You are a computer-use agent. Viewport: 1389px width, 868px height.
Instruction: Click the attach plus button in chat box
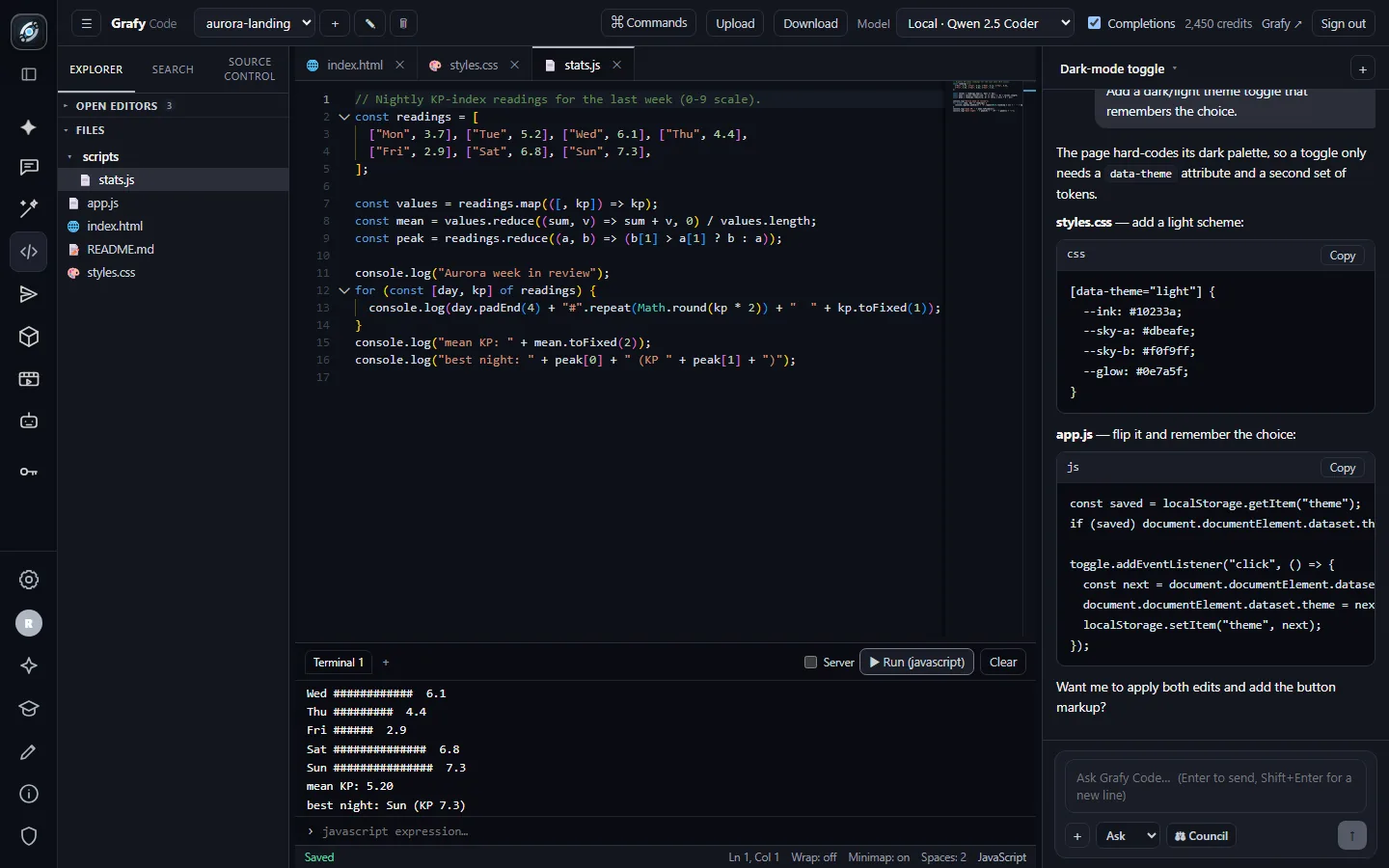pos(1077,836)
